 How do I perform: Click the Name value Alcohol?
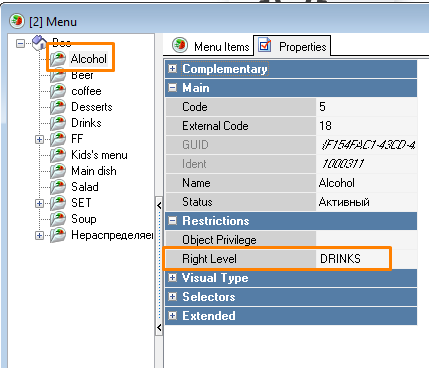pyautogui.click(x=366, y=183)
